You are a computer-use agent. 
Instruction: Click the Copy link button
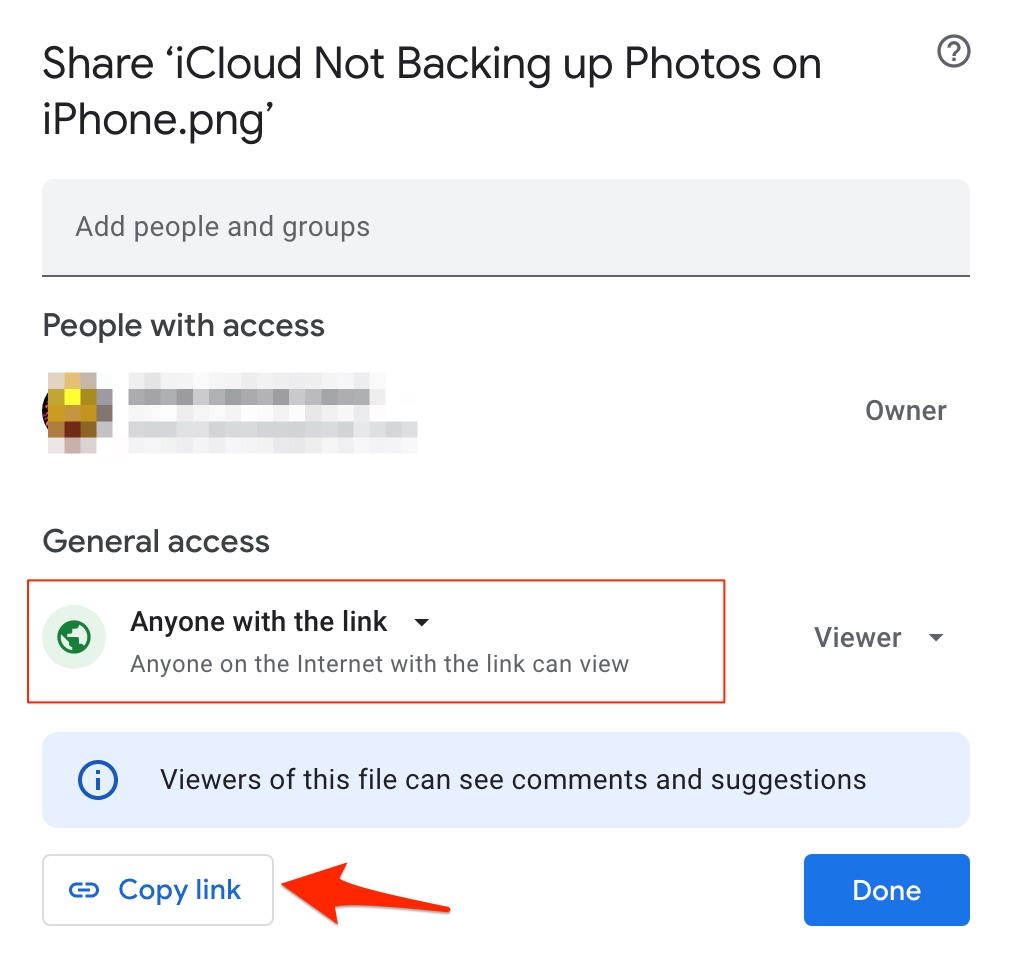pyautogui.click(x=157, y=890)
